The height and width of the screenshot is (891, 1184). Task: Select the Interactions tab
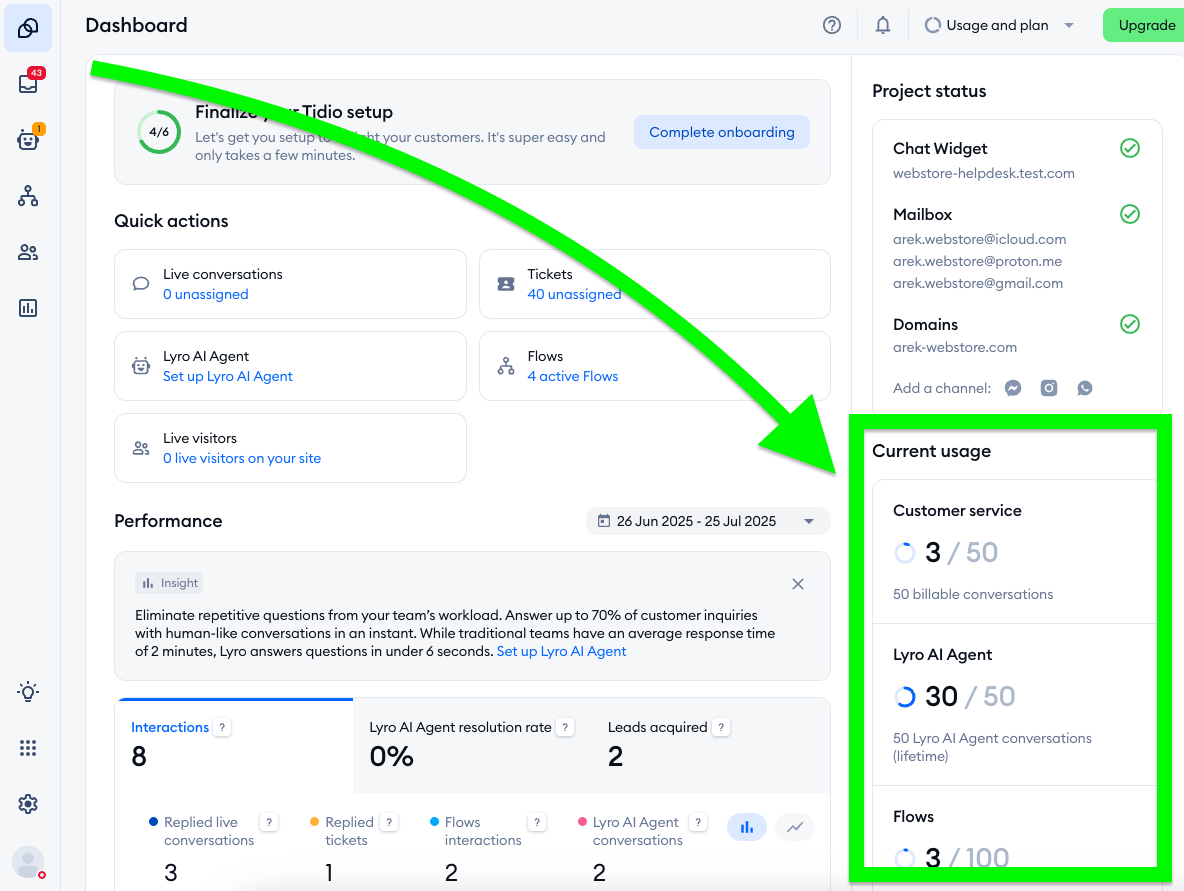point(234,745)
